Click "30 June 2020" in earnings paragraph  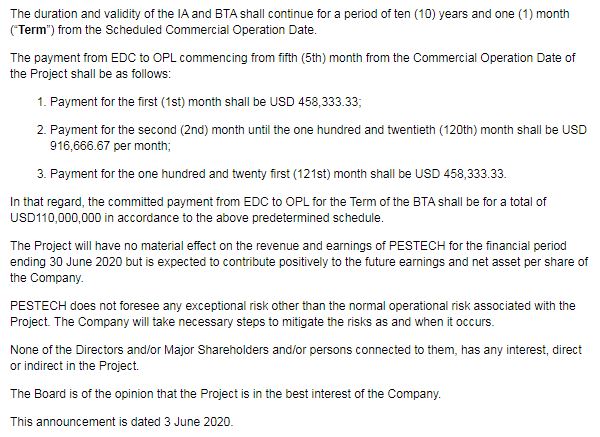click(86, 262)
